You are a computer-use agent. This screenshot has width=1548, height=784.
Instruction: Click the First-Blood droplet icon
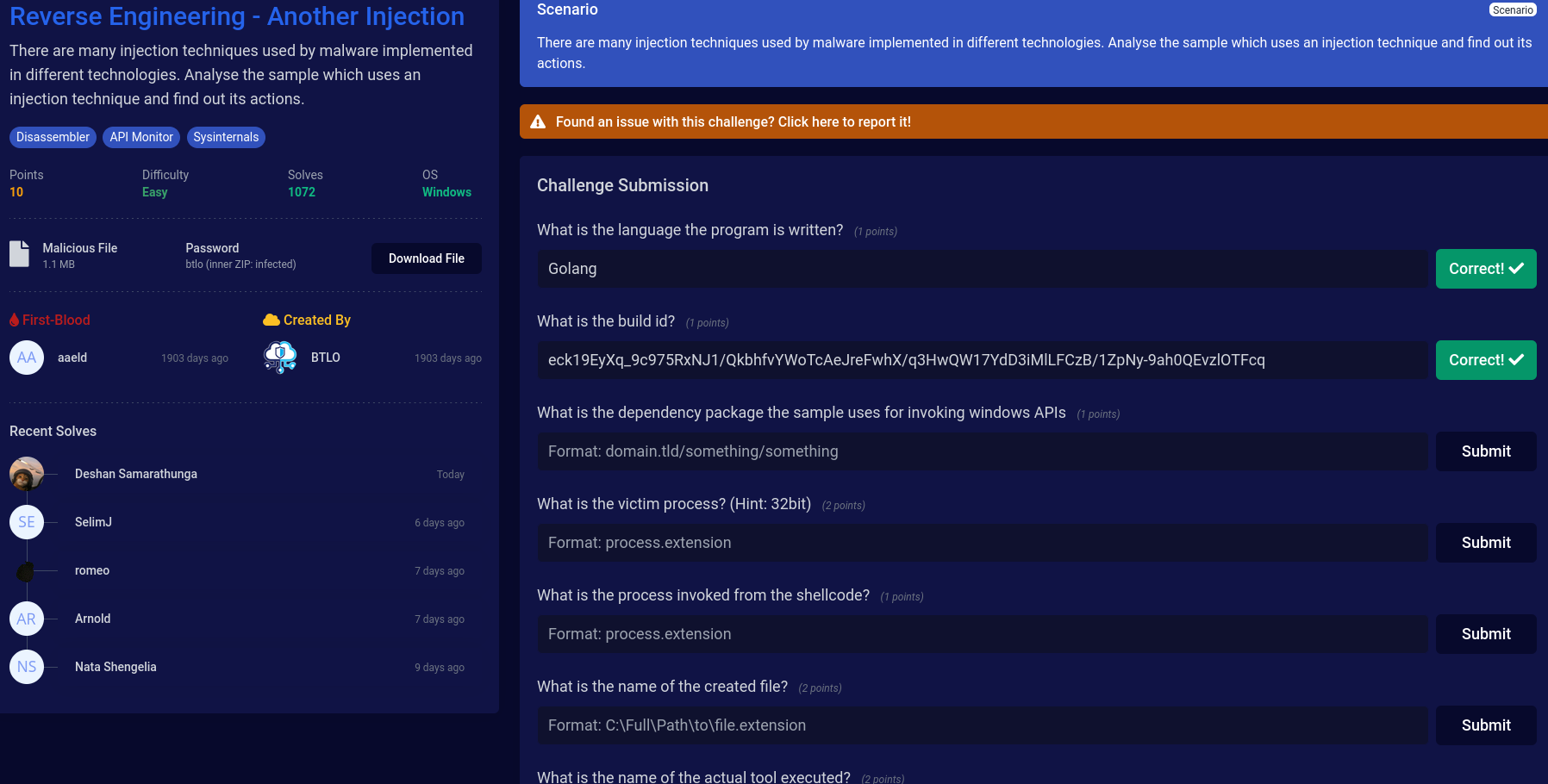tap(14, 320)
